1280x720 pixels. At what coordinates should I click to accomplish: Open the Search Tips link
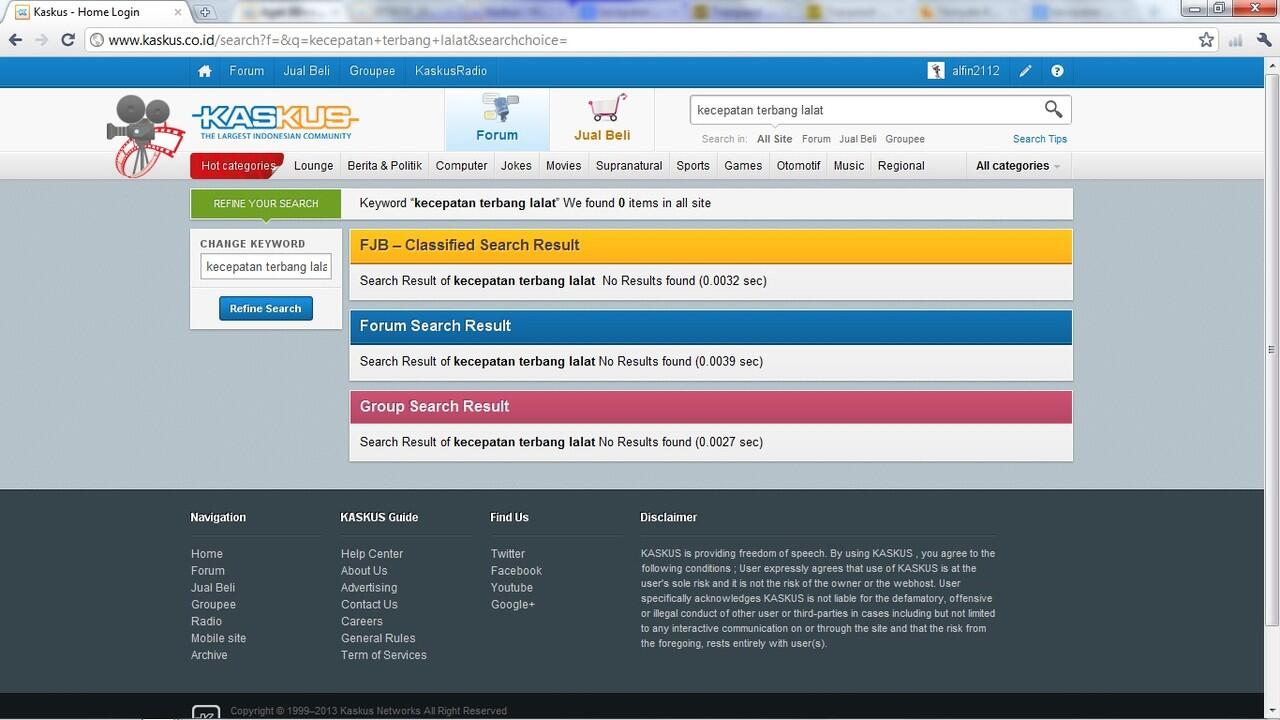click(x=1040, y=139)
